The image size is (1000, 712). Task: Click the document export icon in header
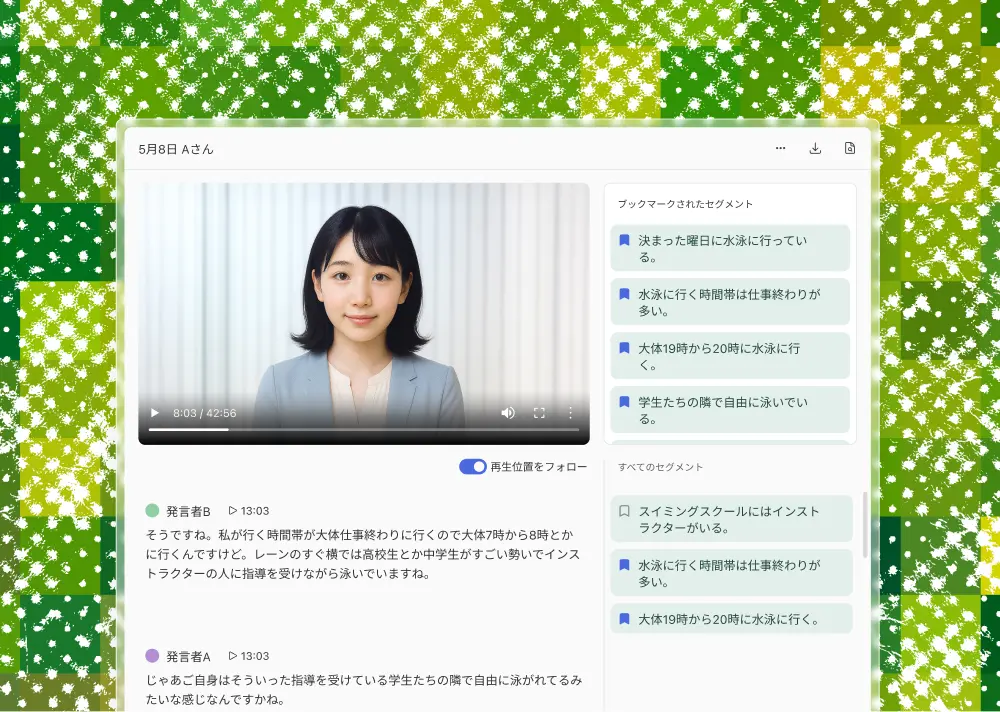tap(850, 148)
